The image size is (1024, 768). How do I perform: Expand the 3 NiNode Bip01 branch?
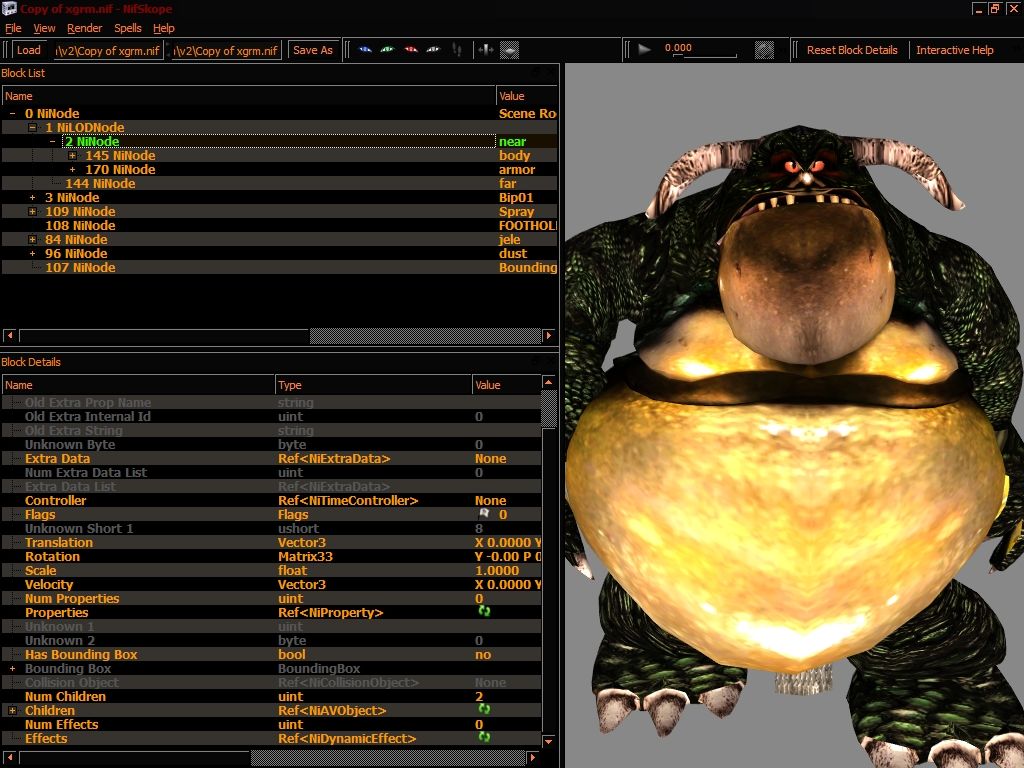coord(32,198)
